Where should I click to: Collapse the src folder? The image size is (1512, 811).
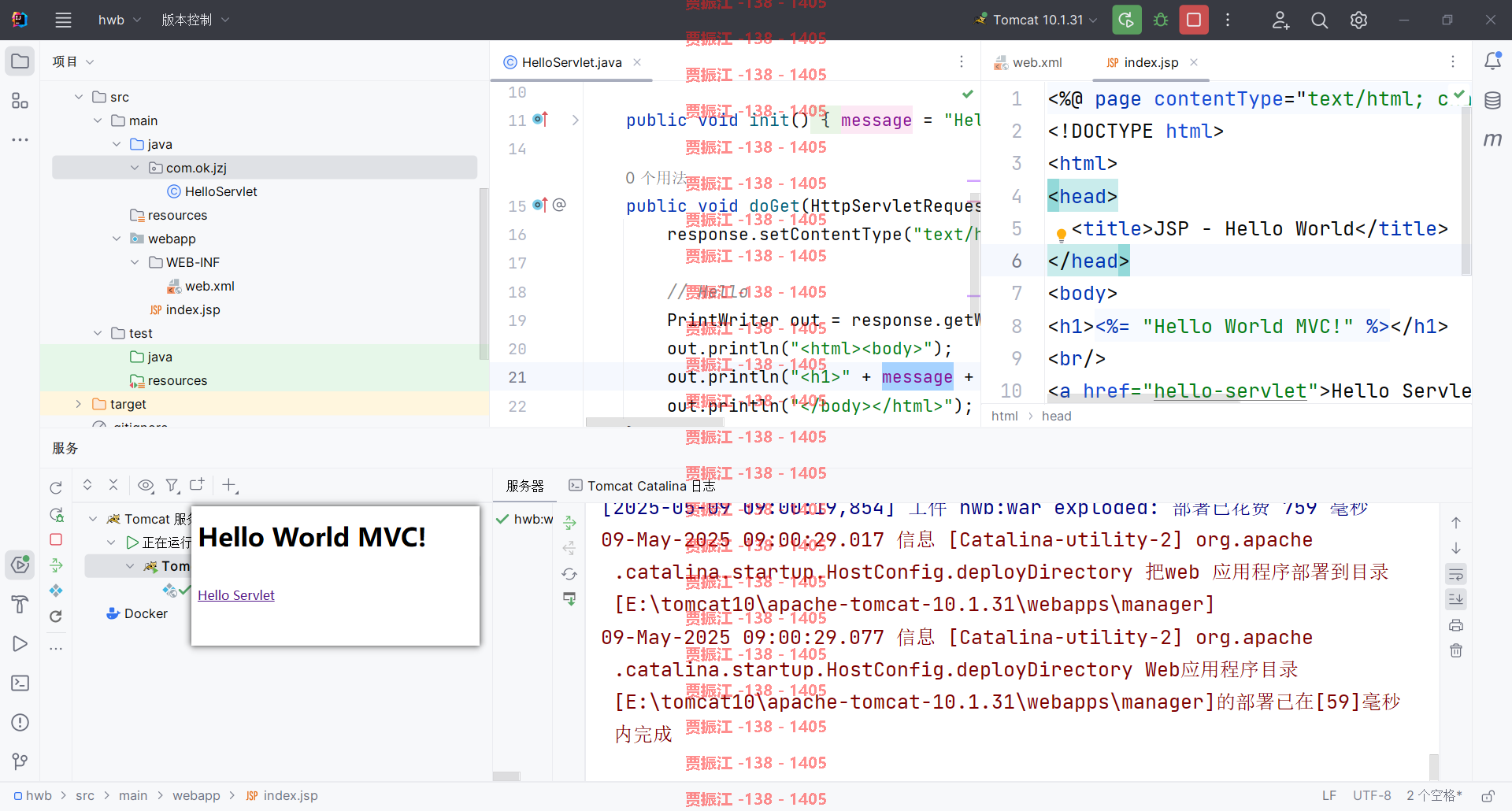[79, 97]
